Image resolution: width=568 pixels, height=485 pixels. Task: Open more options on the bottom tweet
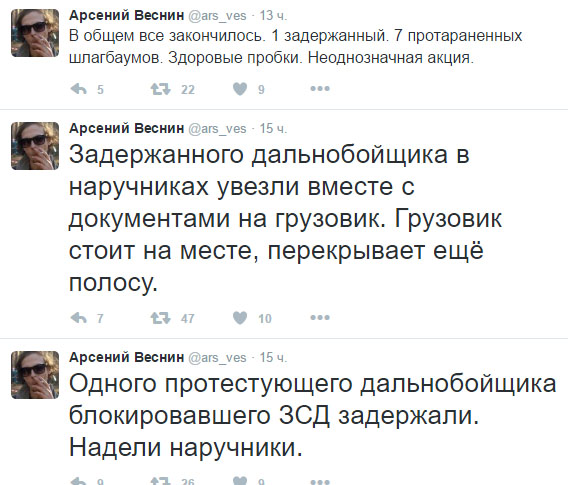pyautogui.click(x=320, y=482)
